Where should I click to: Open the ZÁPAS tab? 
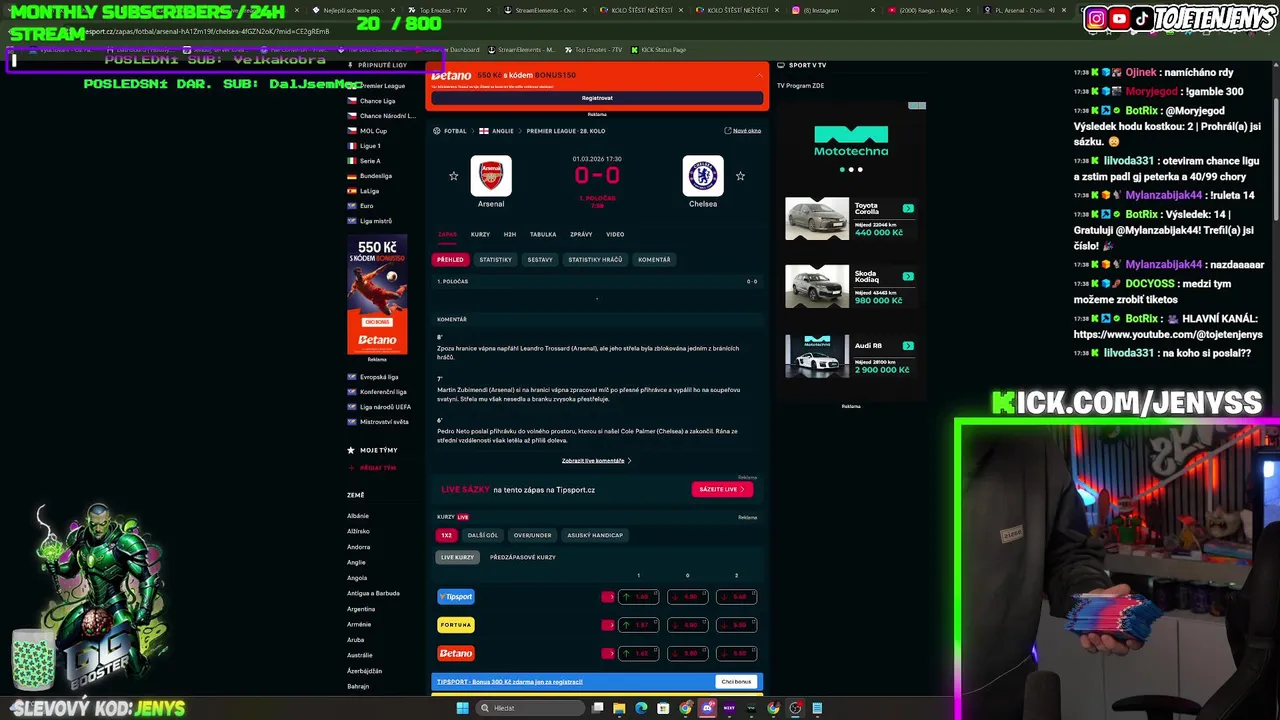coord(447,234)
